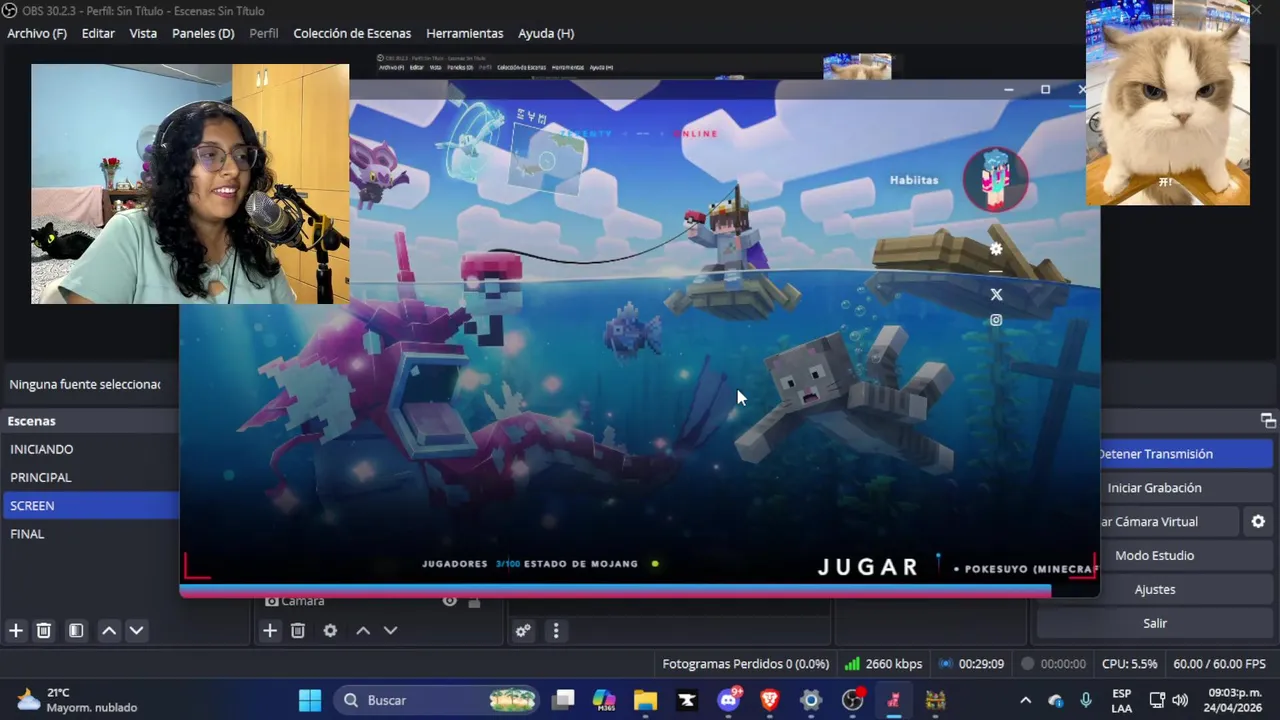Screen dimensions: 1280x720
Task: Open the Instagram link in launcher
Action: pyautogui.click(x=996, y=320)
